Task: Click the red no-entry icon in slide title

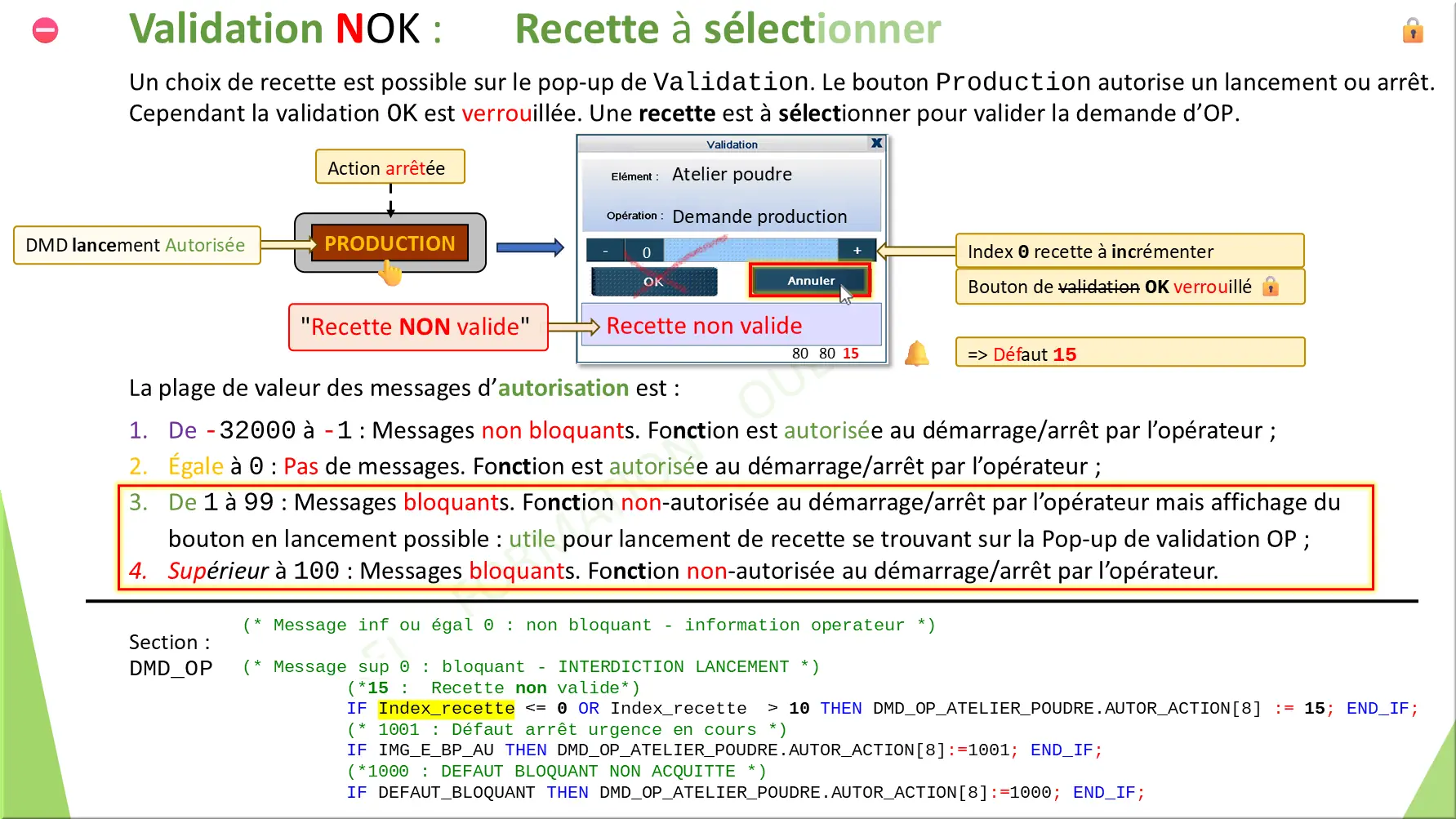Action: (x=45, y=31)
